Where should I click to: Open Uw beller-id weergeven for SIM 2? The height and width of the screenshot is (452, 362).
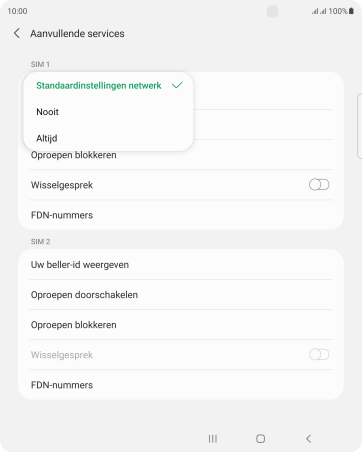point(181,265)
